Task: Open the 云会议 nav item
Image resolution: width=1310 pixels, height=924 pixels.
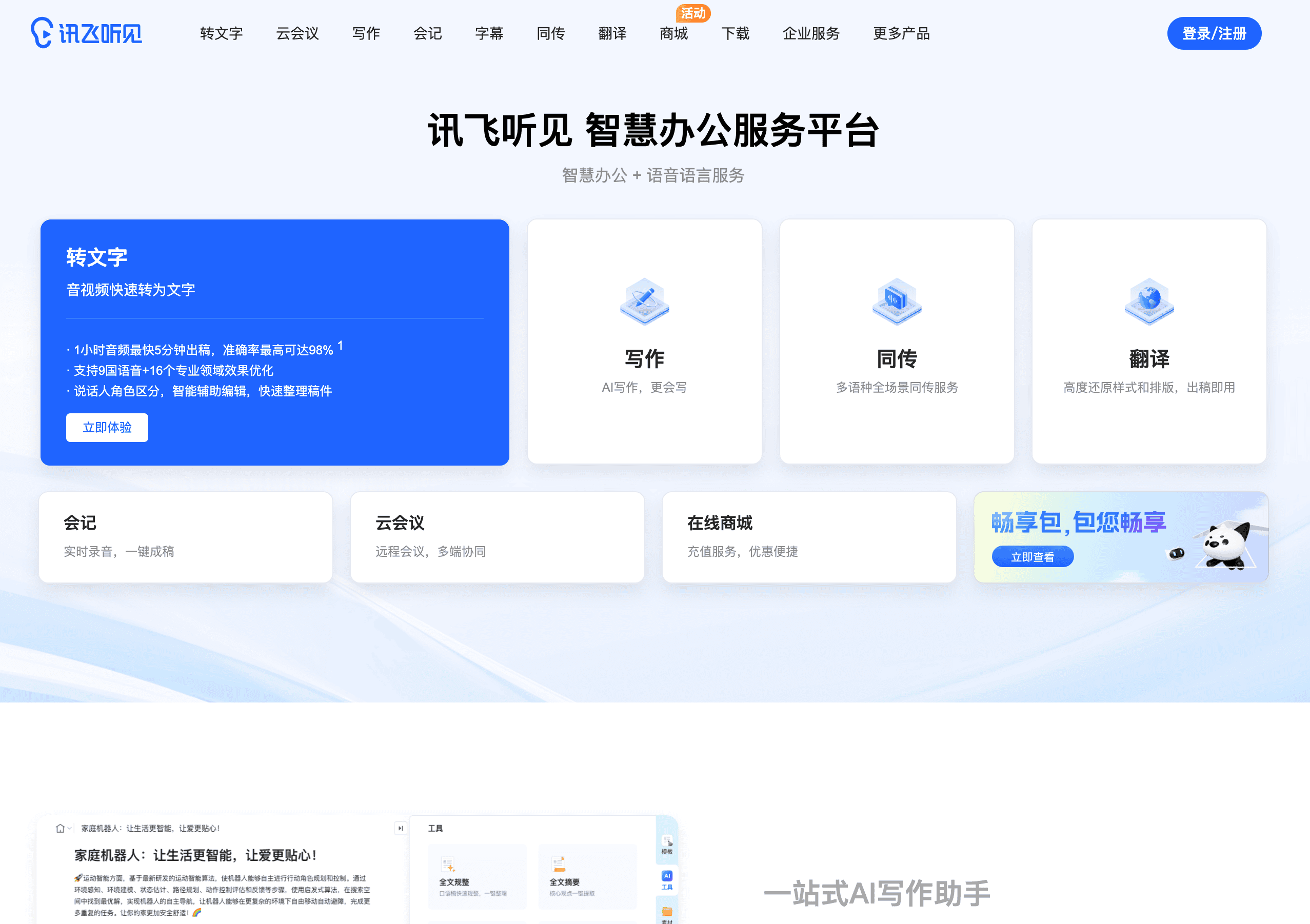Action: [x=297, y=34]
